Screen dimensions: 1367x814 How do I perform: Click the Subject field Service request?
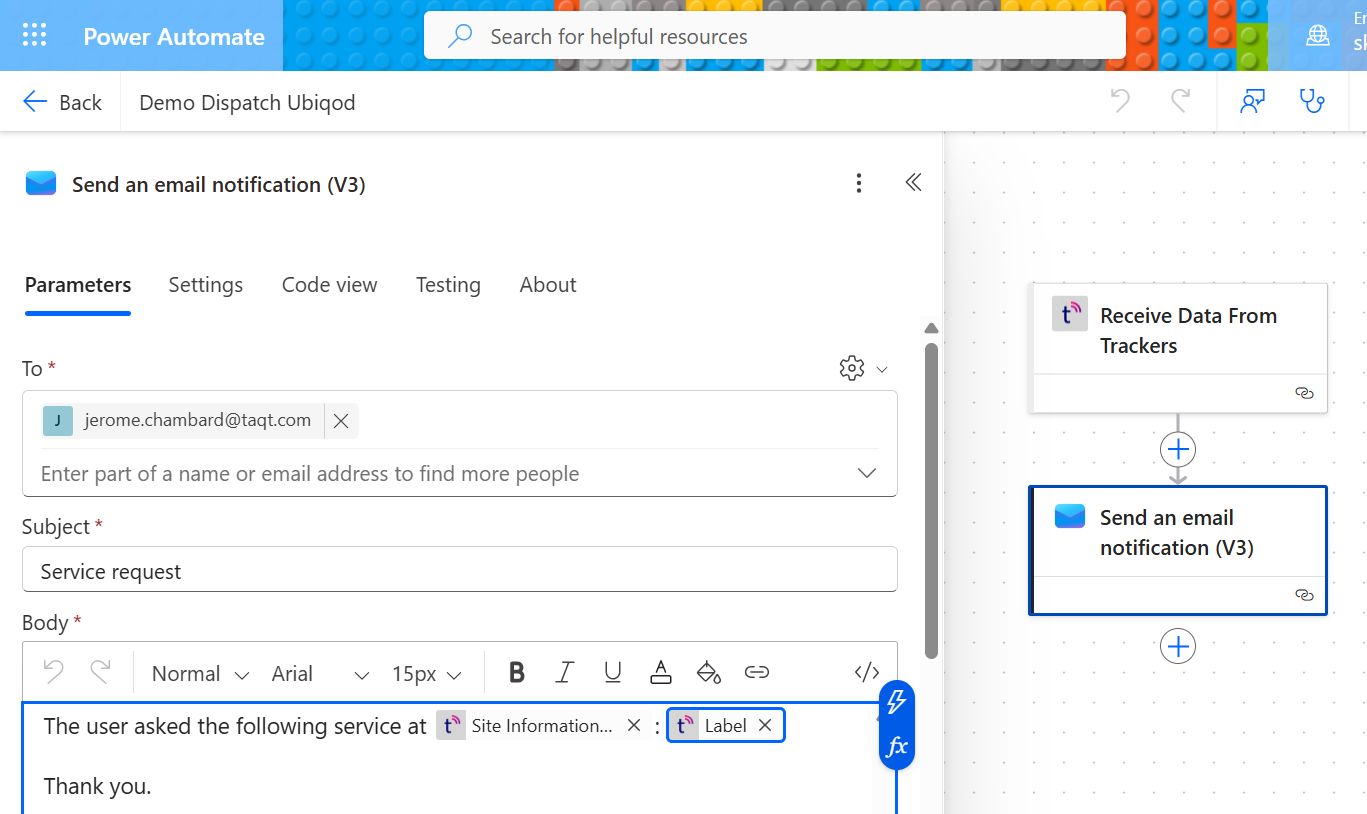[460, 572]
